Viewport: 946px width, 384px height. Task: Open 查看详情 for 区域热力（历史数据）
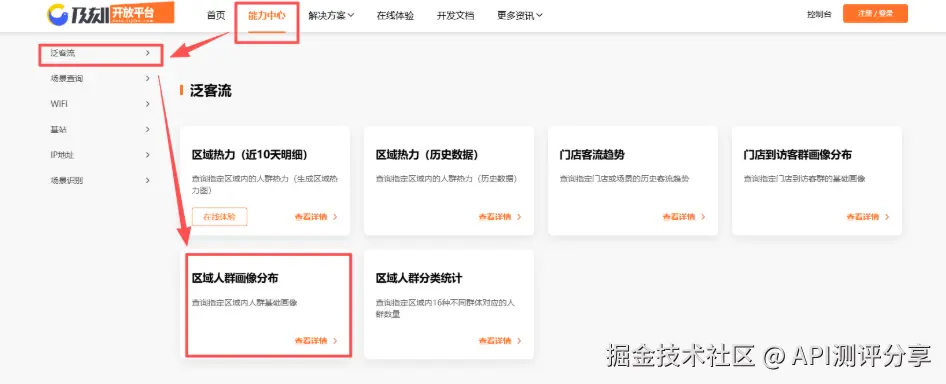[x=500, y=217]
